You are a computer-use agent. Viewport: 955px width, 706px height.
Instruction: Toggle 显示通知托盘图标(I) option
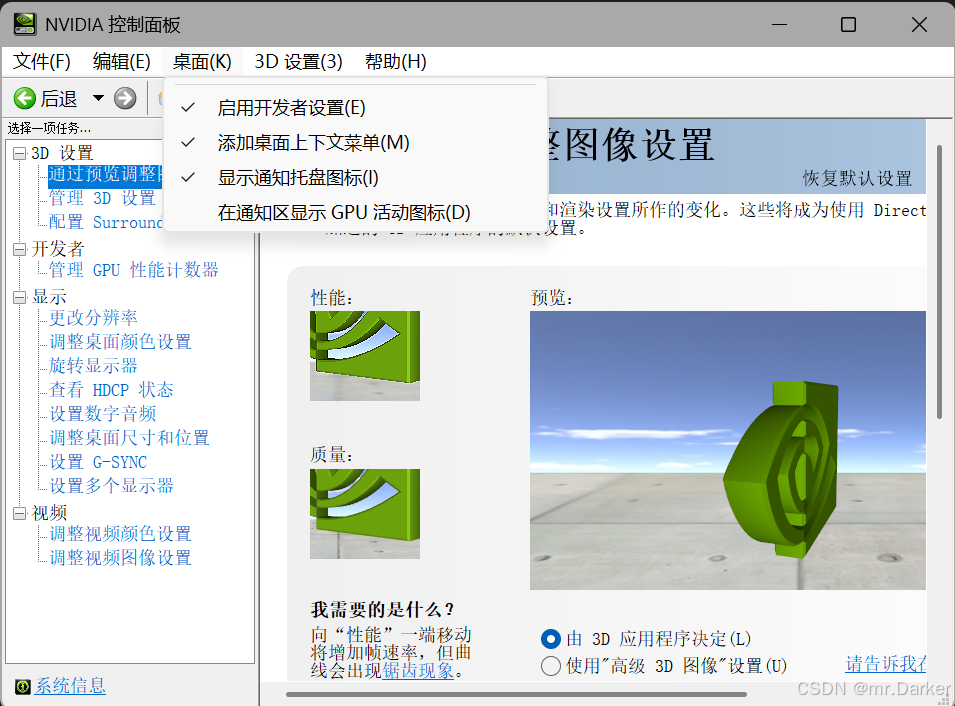(x=356, y=178)
